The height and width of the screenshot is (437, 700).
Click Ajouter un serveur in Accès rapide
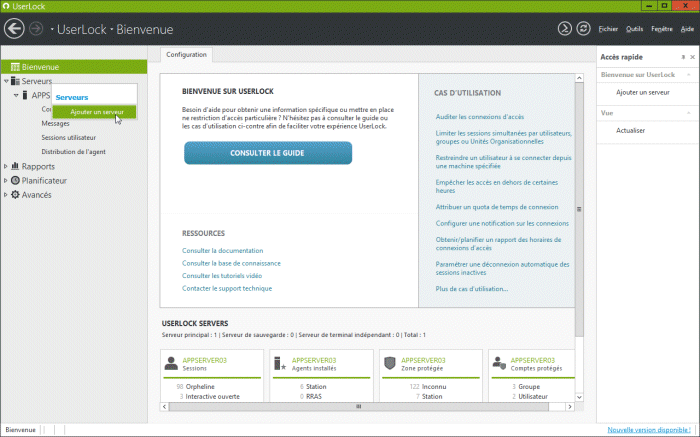coord(643,92)
